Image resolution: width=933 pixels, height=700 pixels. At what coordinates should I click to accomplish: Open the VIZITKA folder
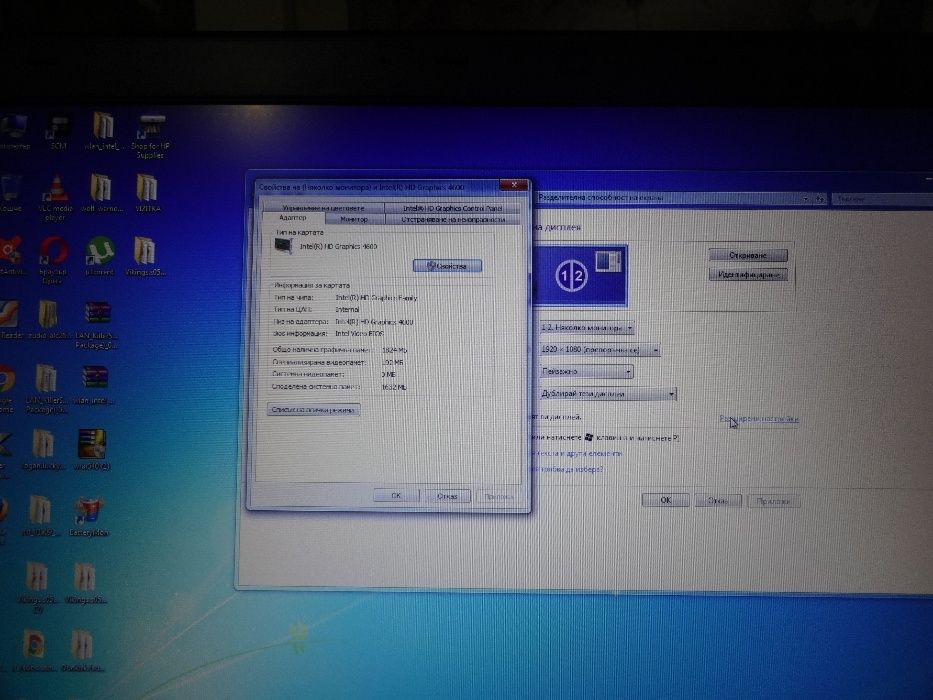click(x=147, y=192)
